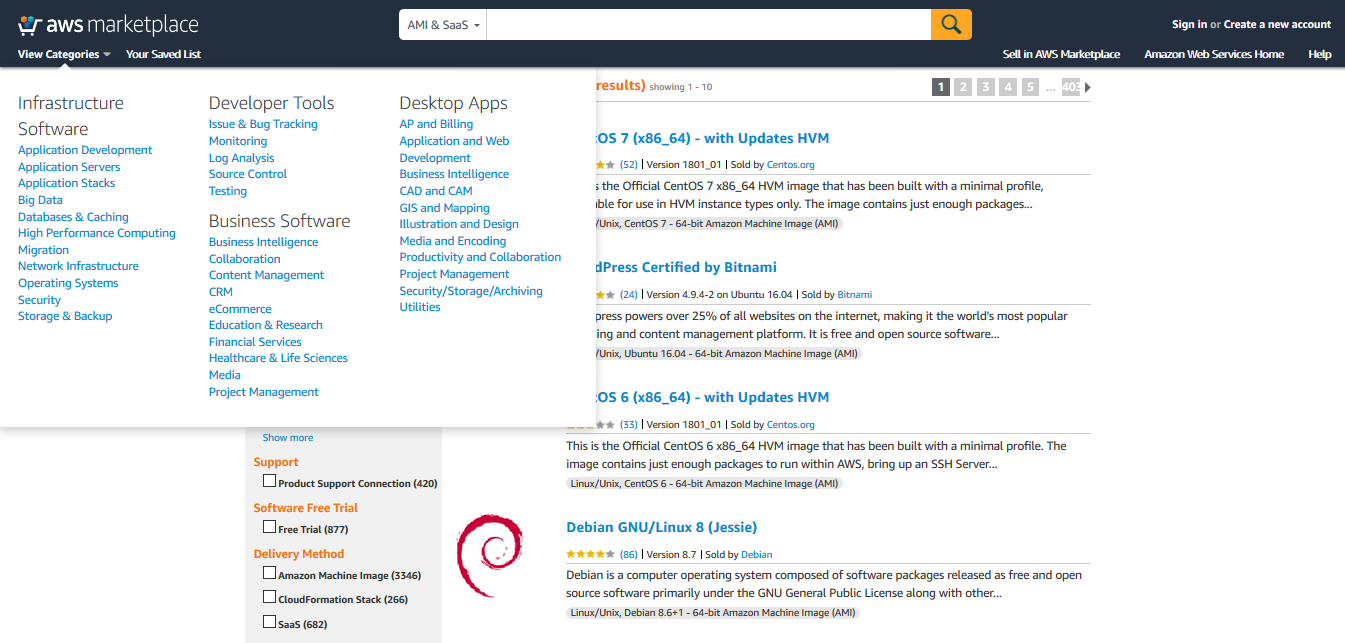1345x643 pixels.
Task: Open Your Saved List
Action: tap(163, 54)
